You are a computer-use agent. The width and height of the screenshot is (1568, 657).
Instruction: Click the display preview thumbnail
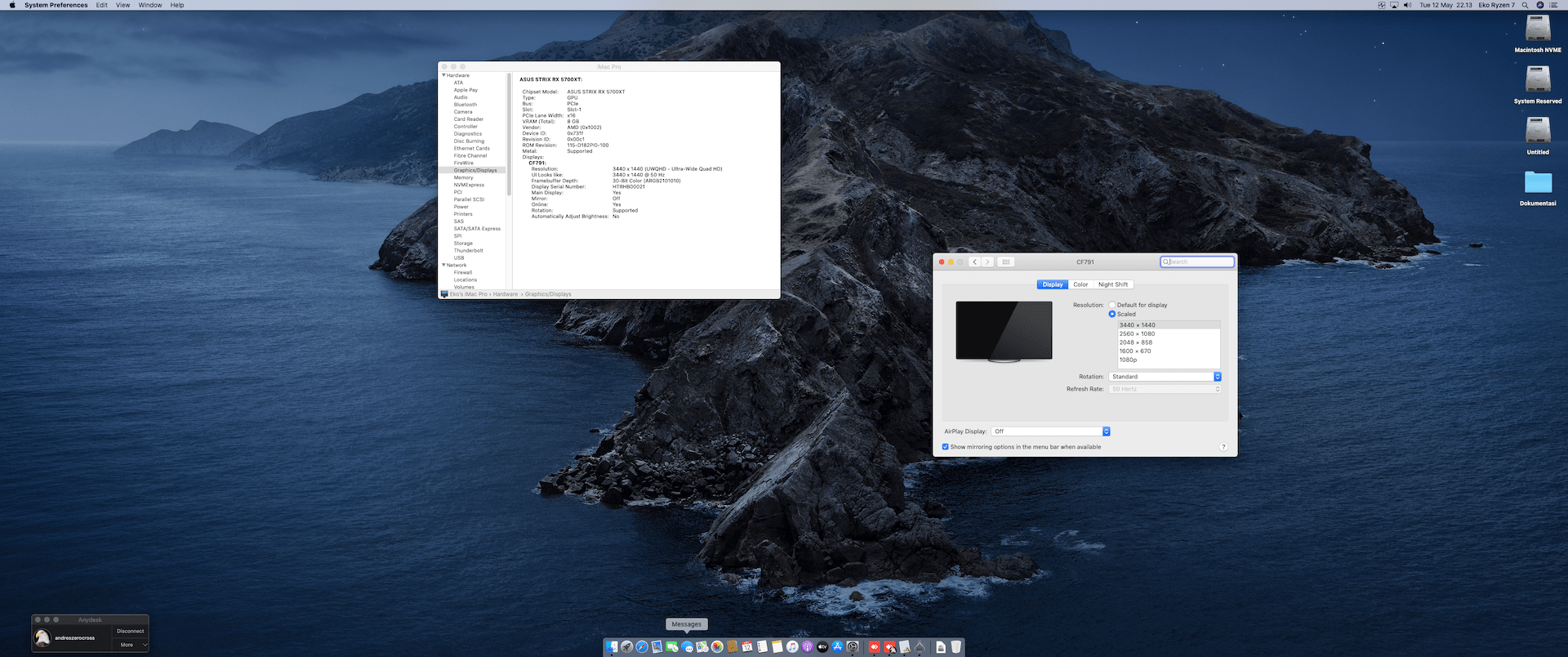(x=1004, y=331)
